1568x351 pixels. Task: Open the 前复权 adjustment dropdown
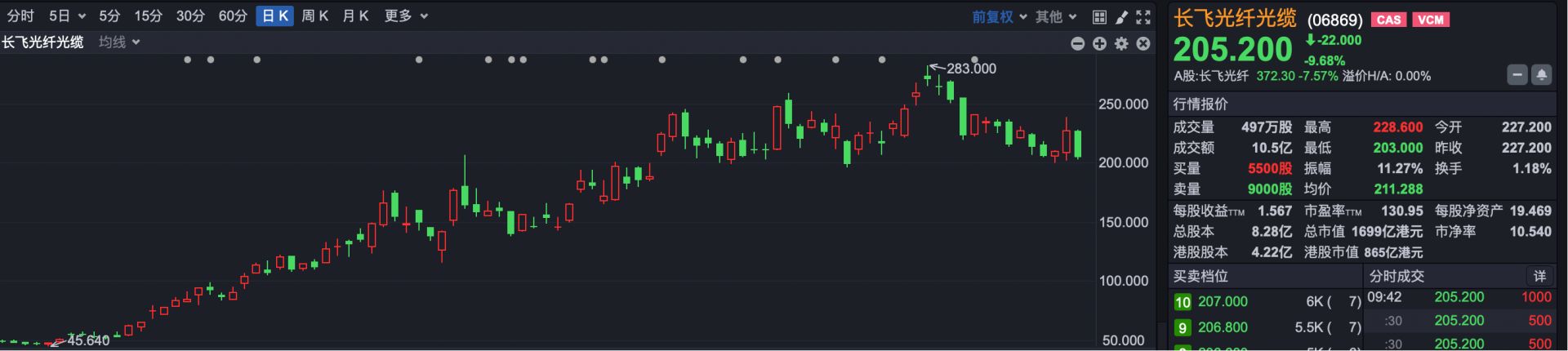click(999, 16)
